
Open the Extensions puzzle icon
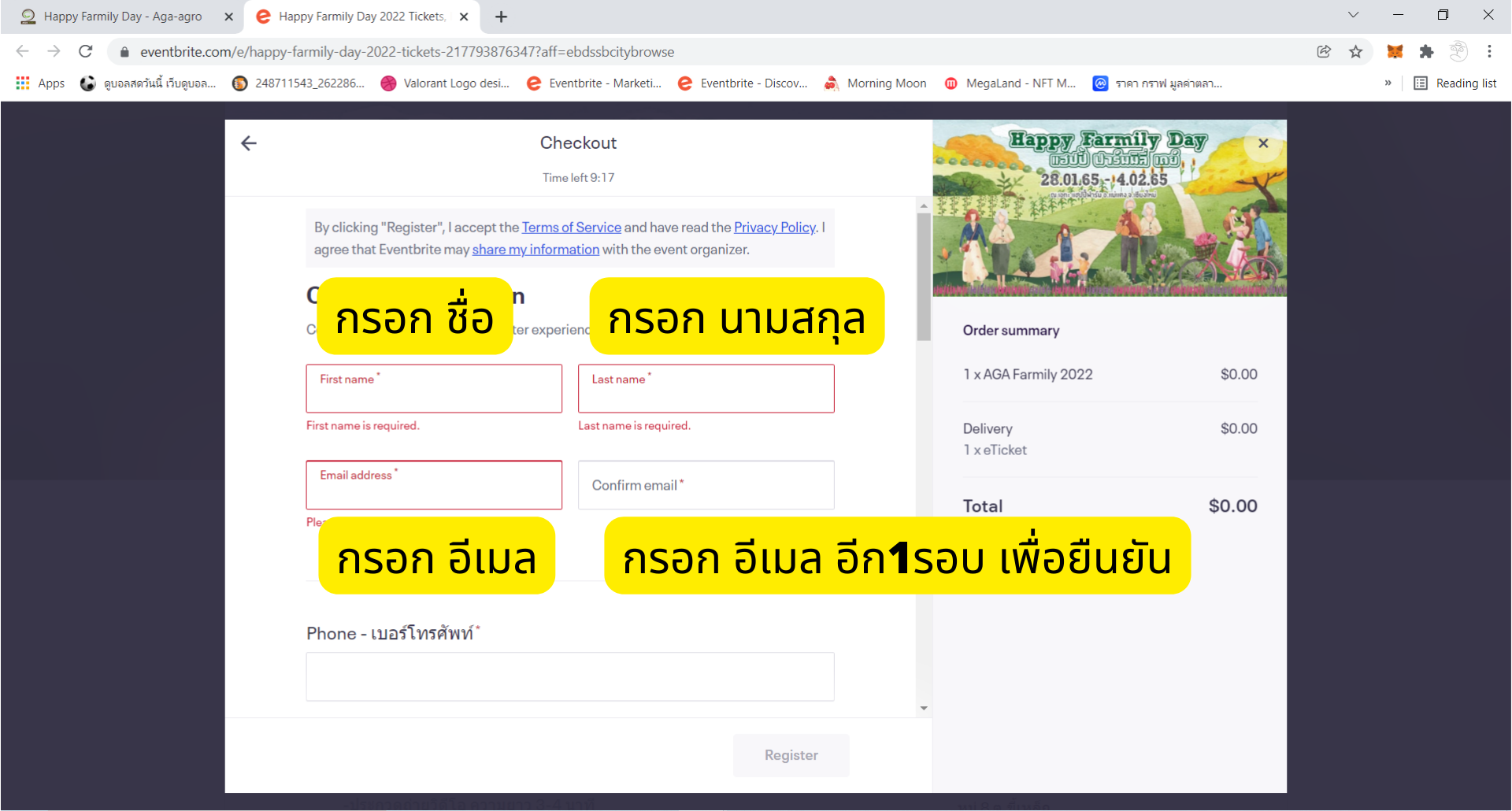click(1426, 52)
